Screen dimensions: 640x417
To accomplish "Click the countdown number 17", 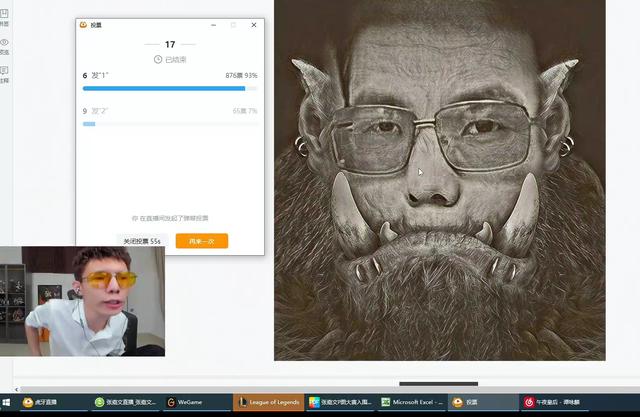I will tap(170, 44).
